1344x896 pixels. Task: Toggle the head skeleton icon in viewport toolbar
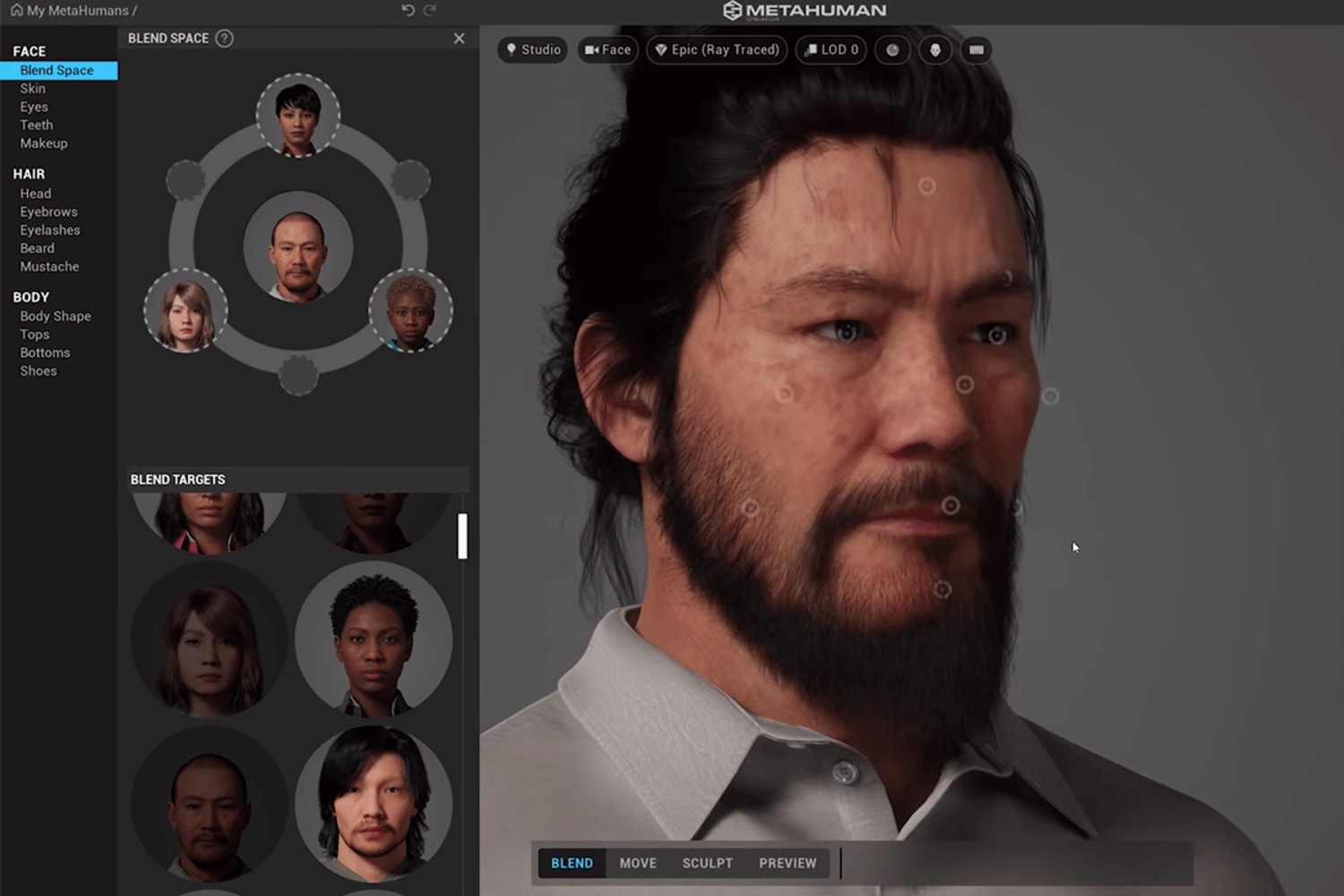935,50
